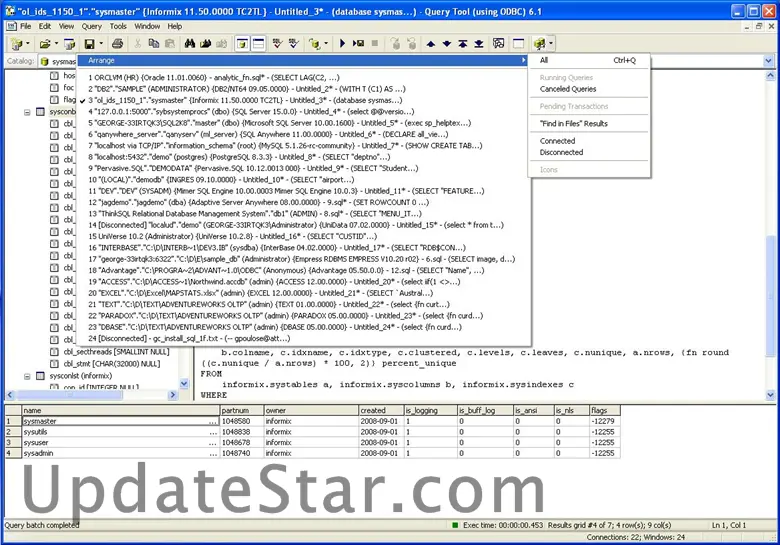Viewport: 780px width, 545px height.
Task: Open the Query menu
Action: 92,26
